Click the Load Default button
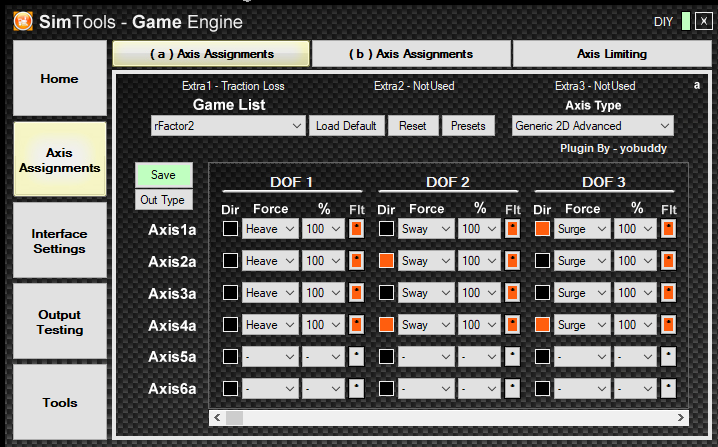Screen dimensions: 718x447 click(x=346, y=125)
